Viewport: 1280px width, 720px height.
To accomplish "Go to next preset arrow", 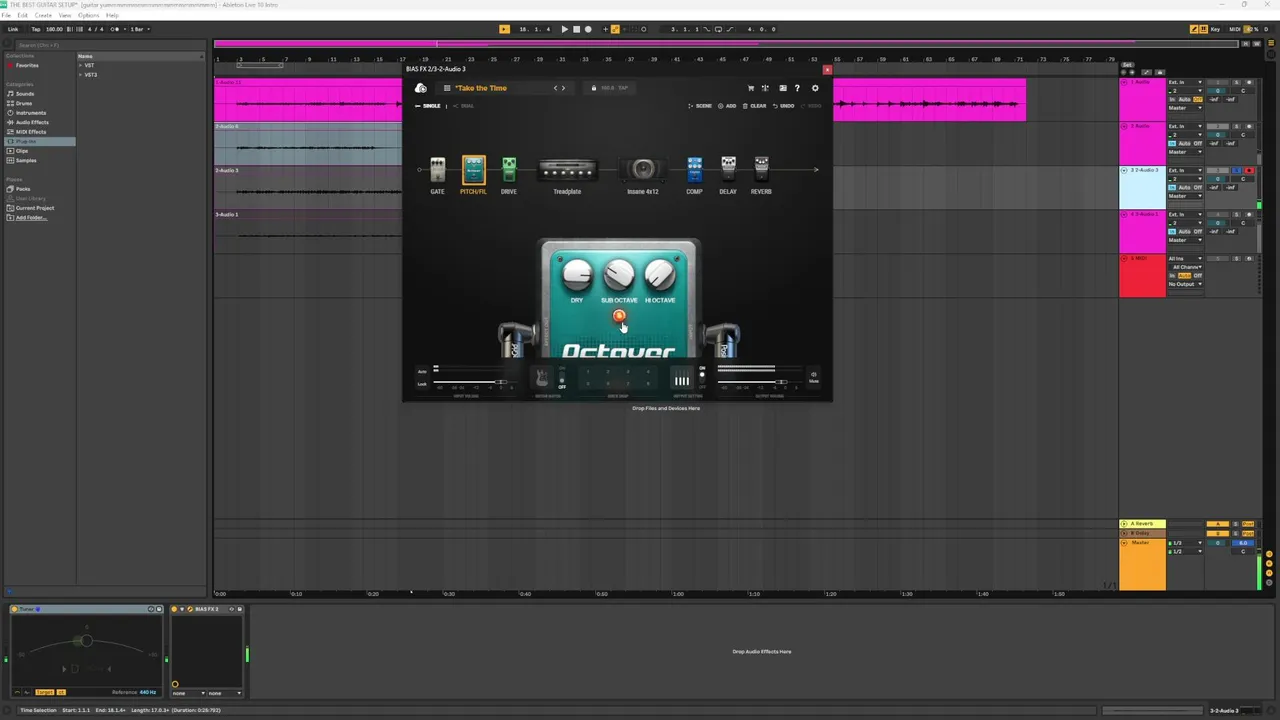I will 563,88.
